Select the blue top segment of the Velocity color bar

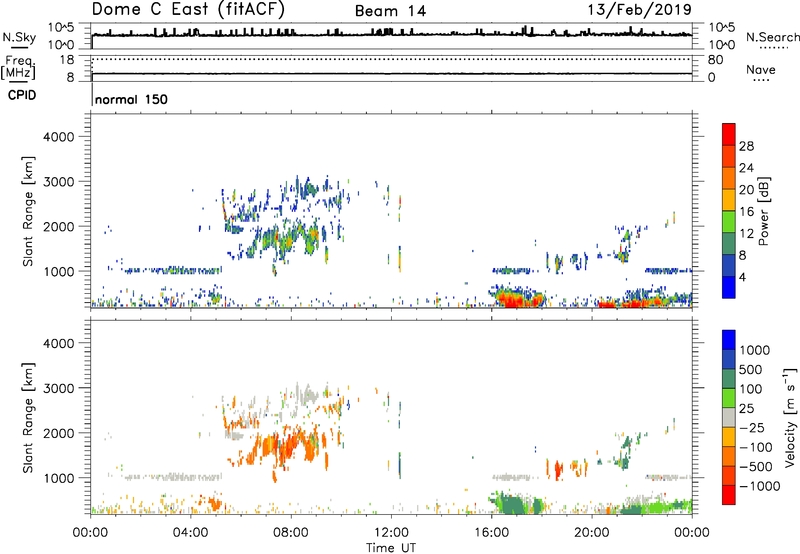(x=729, y=340)
